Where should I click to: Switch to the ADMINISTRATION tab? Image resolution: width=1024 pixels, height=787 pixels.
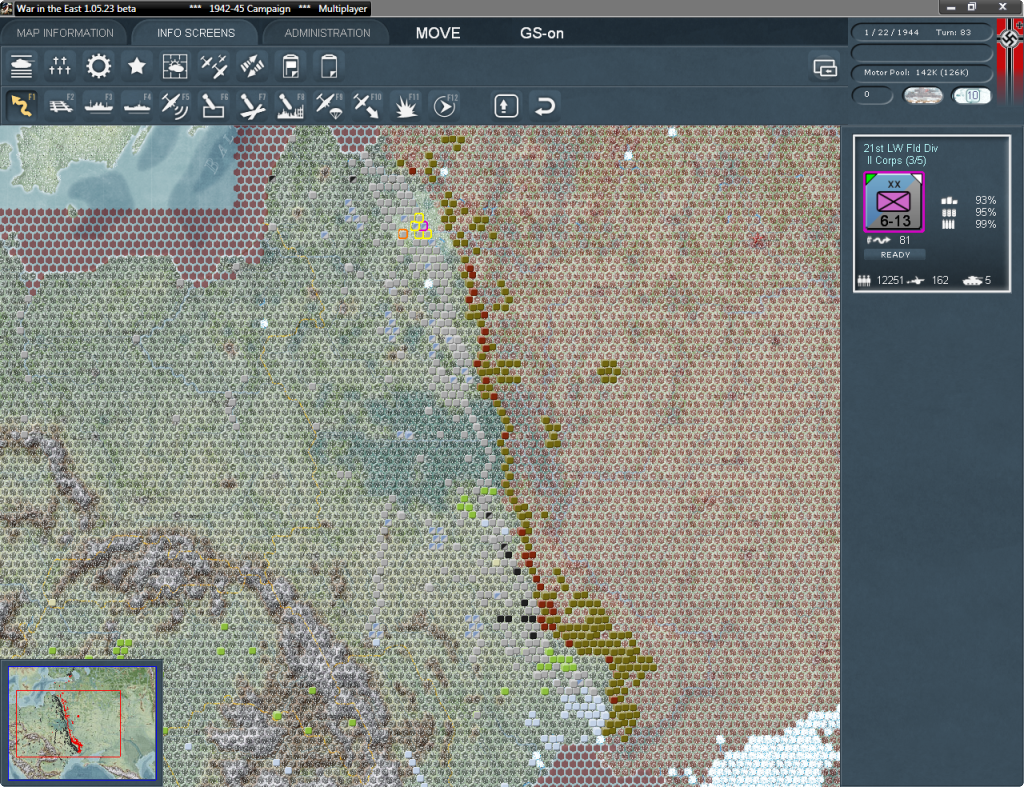pos(327,33)
